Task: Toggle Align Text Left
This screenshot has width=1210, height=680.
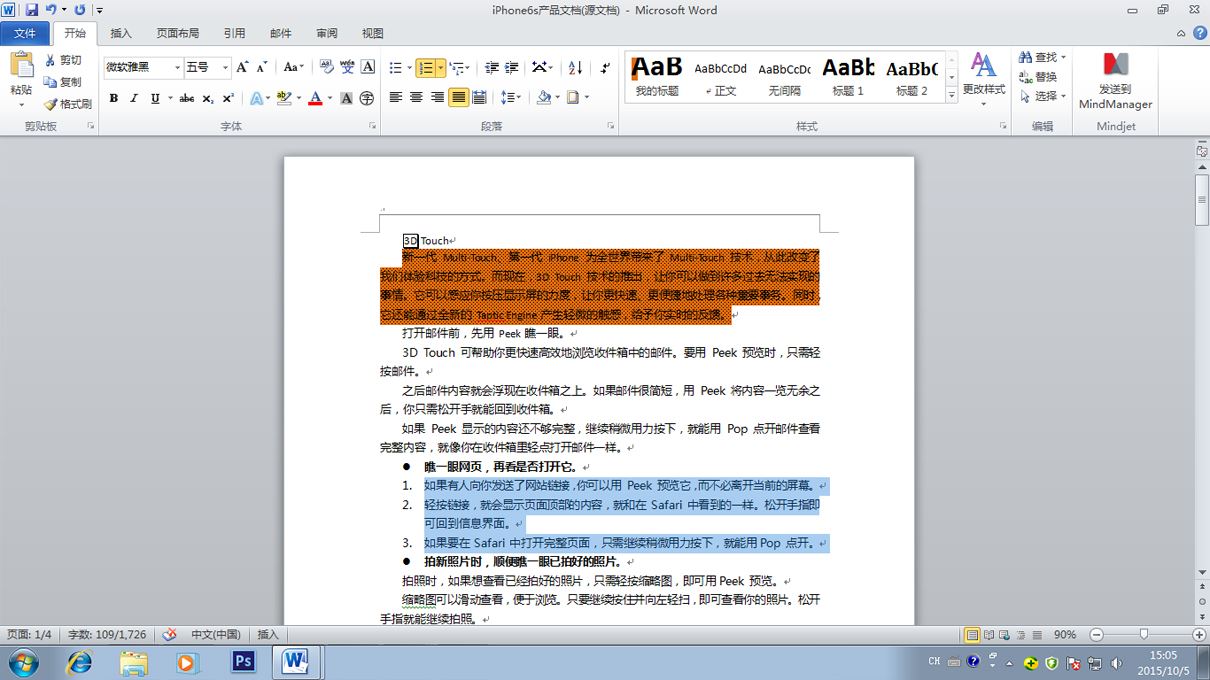Action: click(396, 97)
